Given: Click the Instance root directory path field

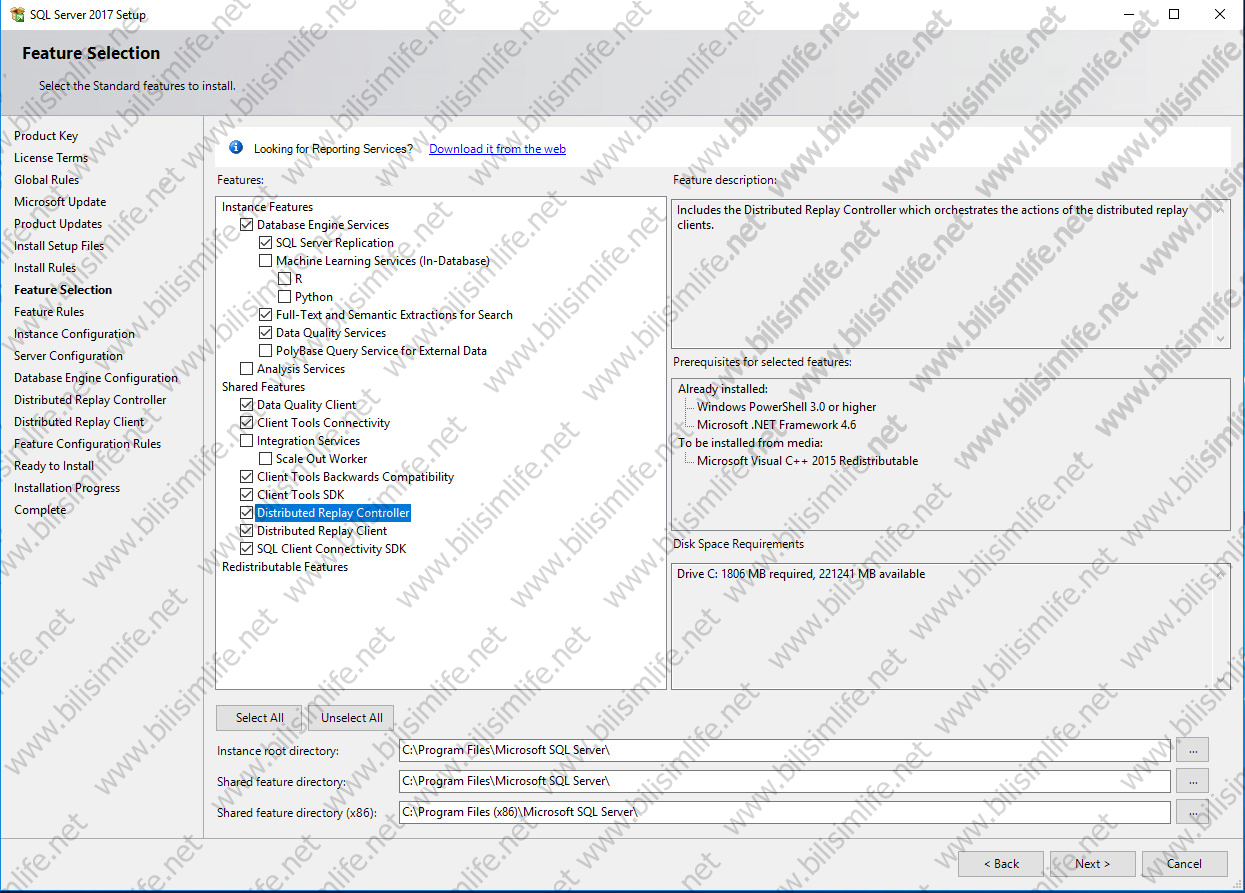Looking at the screenshot, I should click(784, 750).
